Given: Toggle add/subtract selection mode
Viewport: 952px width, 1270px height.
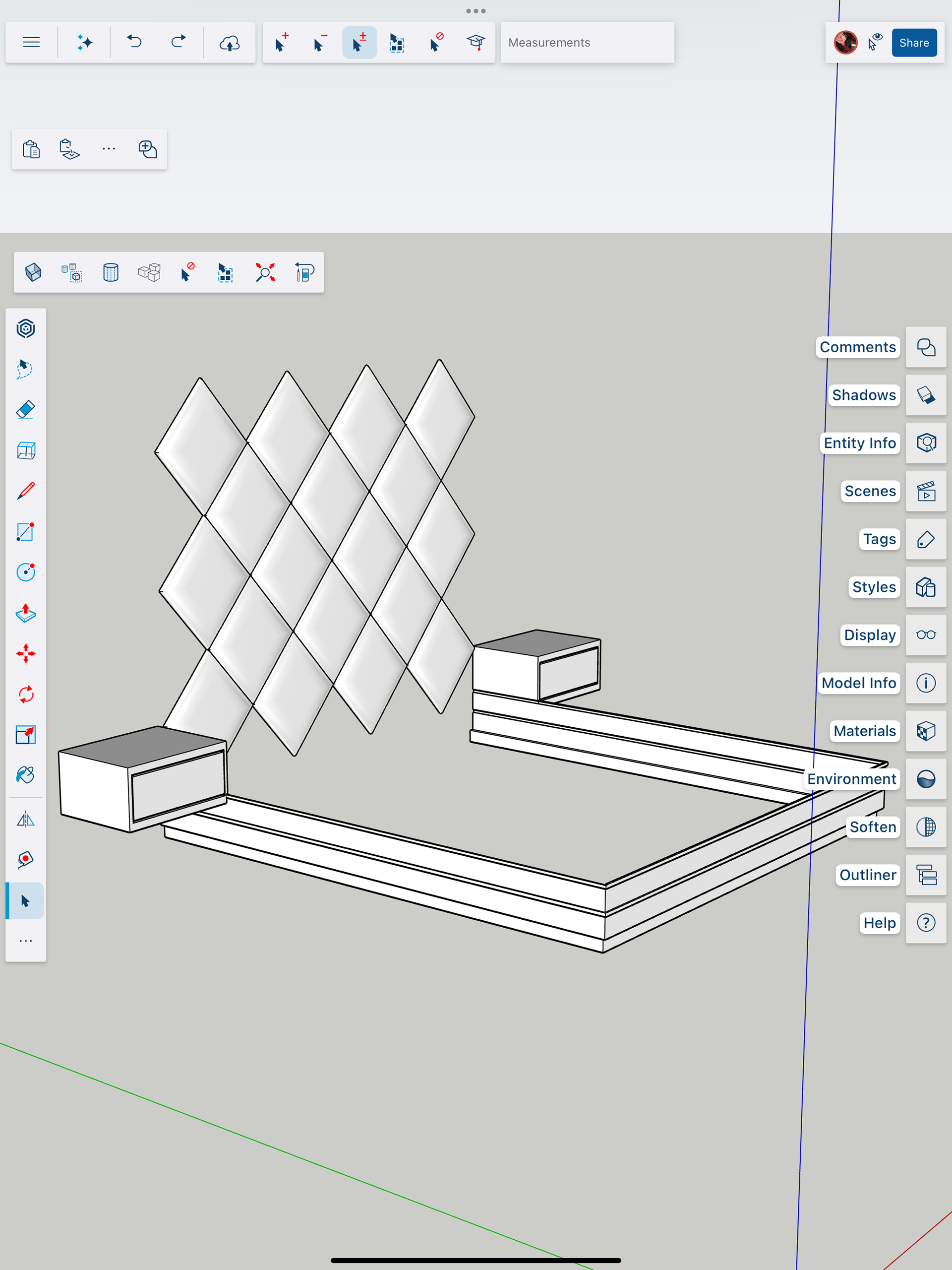Looking at the screenshot, I should [359, 43].
